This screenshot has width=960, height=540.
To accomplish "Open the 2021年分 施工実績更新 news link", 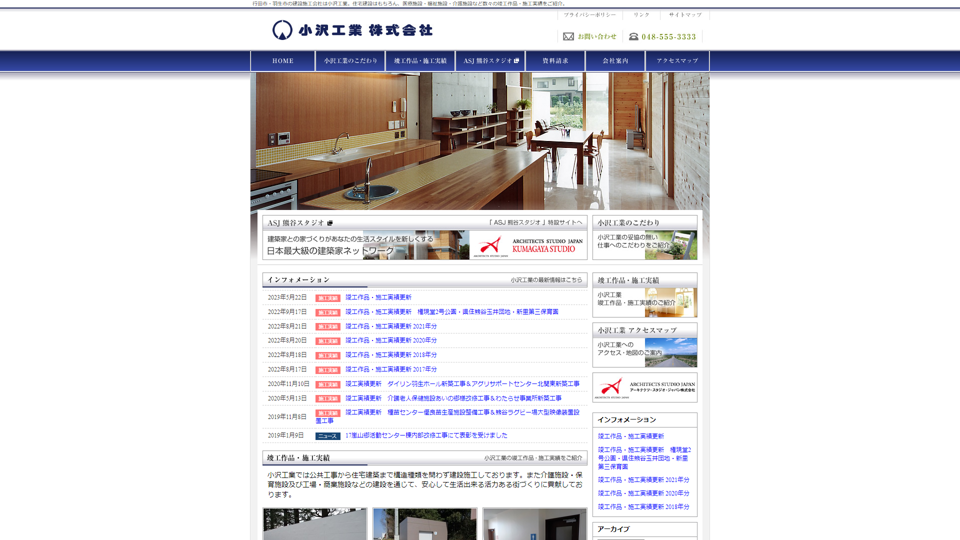I will pyautogui.click(x=391, y=326).
